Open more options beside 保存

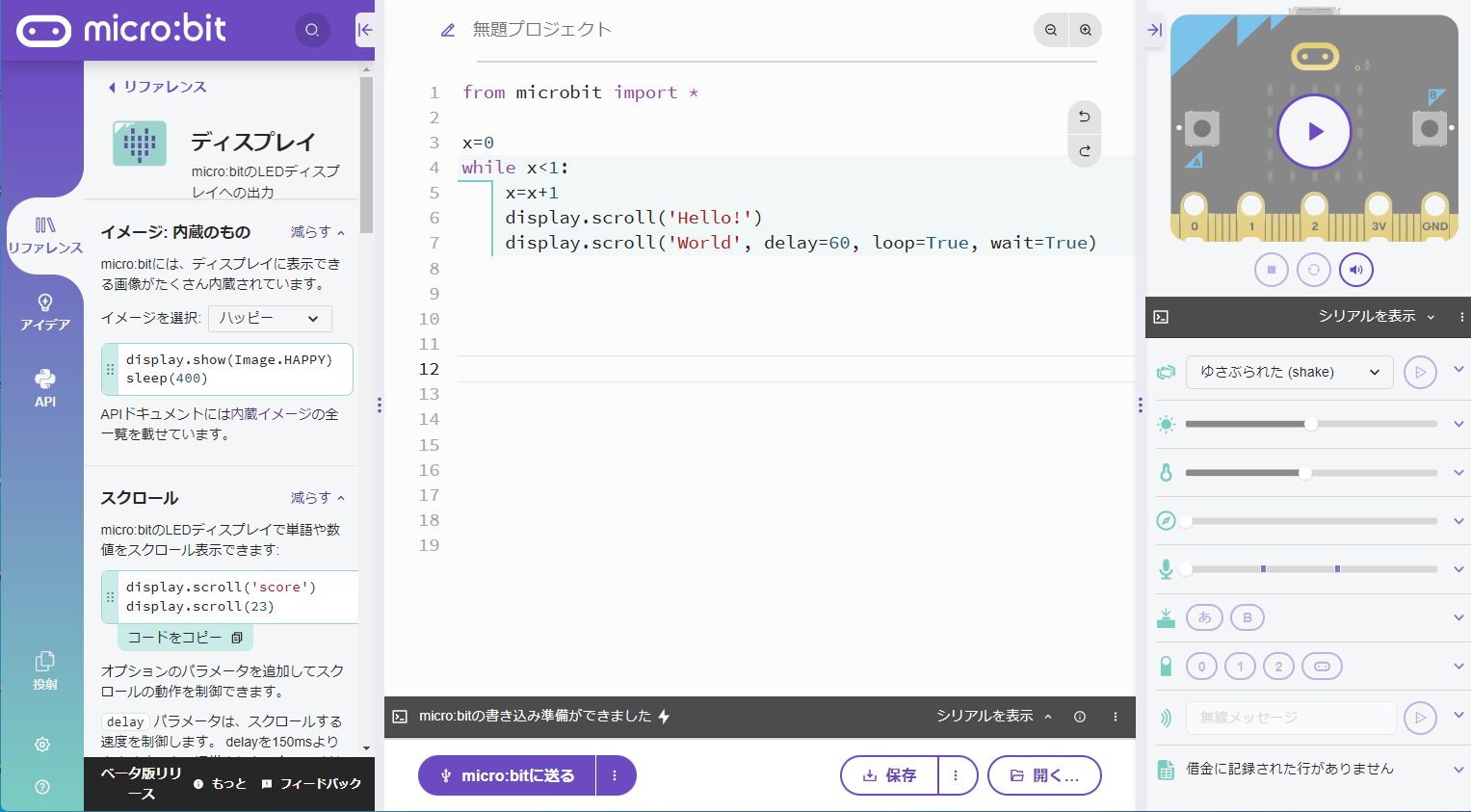[x=957, y=775]
